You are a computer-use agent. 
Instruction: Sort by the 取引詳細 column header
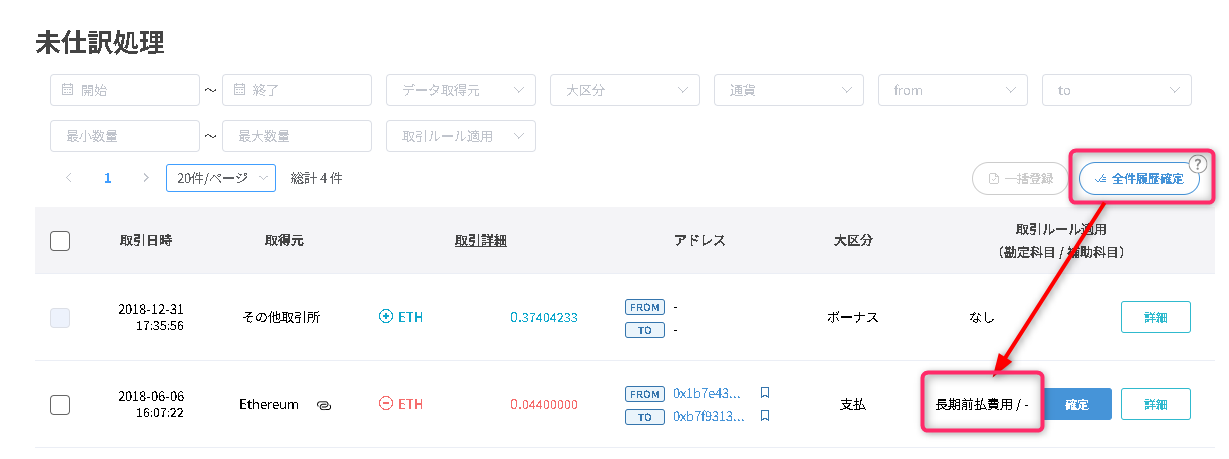(x=480, y=240)
